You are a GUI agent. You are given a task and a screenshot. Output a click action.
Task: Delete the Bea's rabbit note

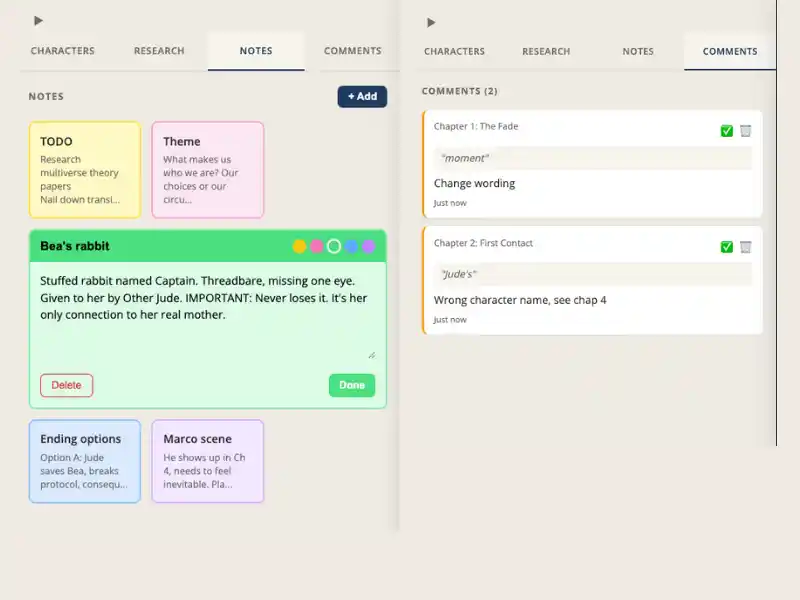66,385
